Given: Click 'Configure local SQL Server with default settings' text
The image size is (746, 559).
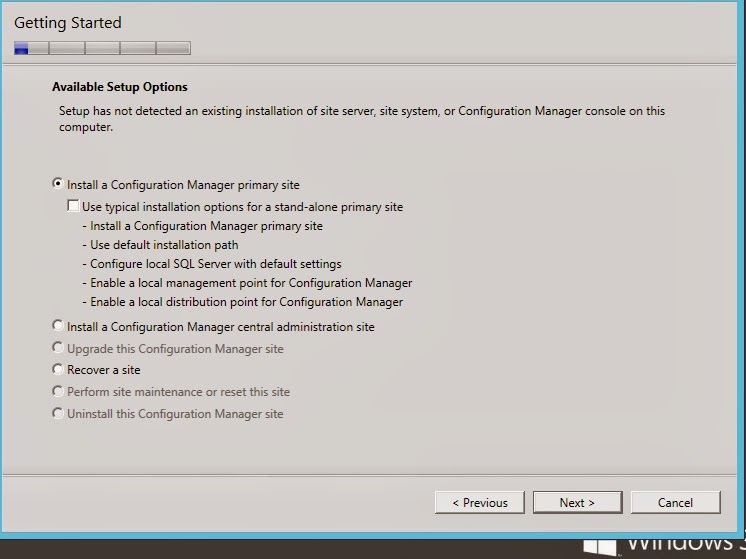Looking at the screenshot, I should pyautogui.click(x=212, y=264).
